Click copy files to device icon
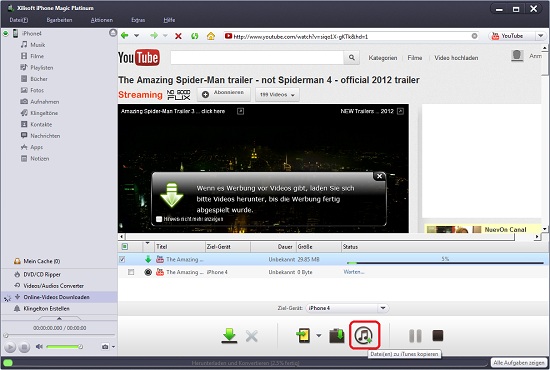 304,335
